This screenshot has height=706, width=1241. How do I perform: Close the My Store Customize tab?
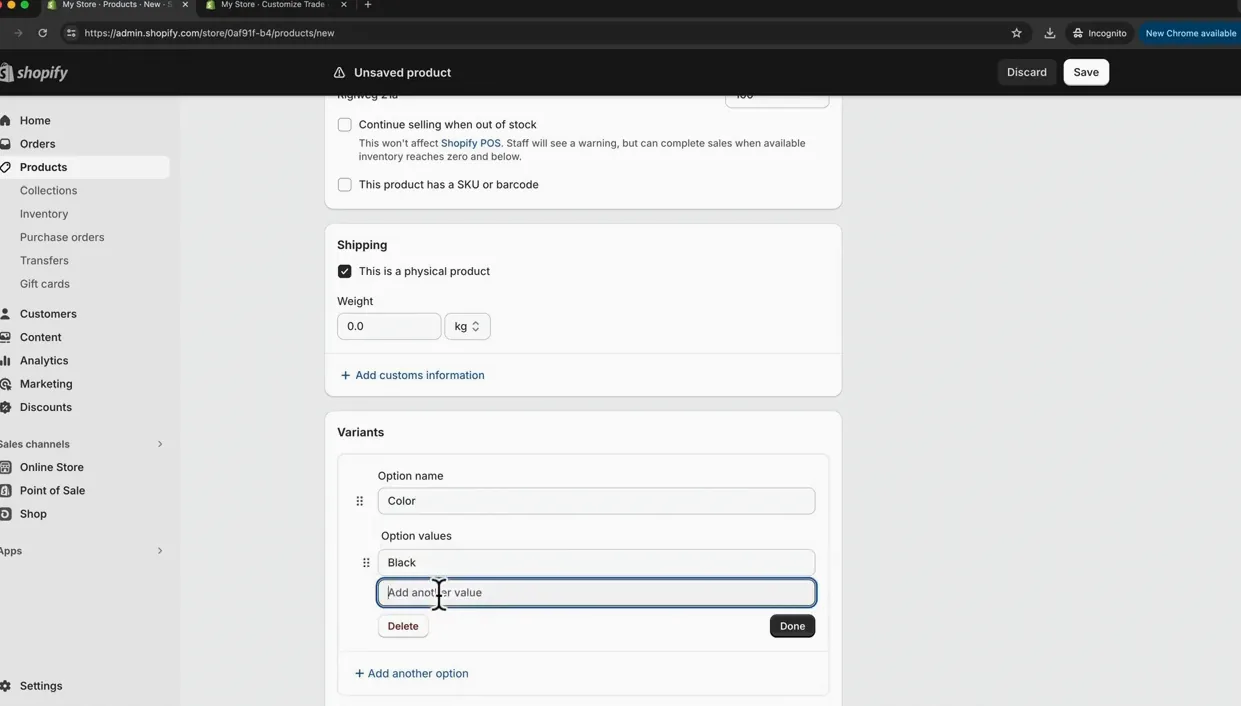344,5
